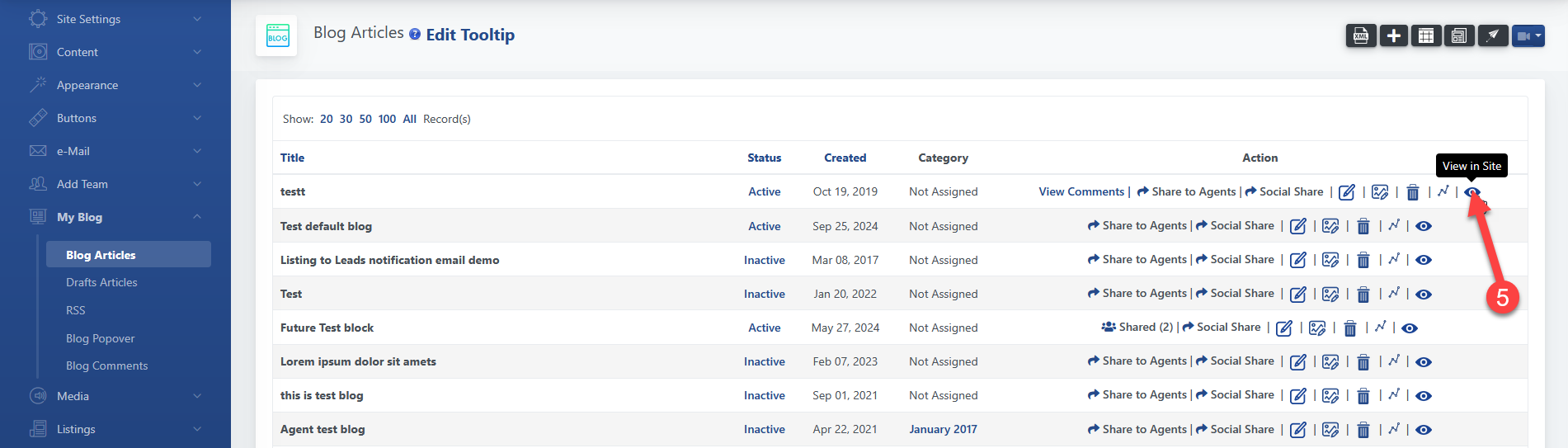This screenshot has height=448, width=1568.
Task: Click the XML export icon in top toolbar
Action: click(x=1361, y=36)
